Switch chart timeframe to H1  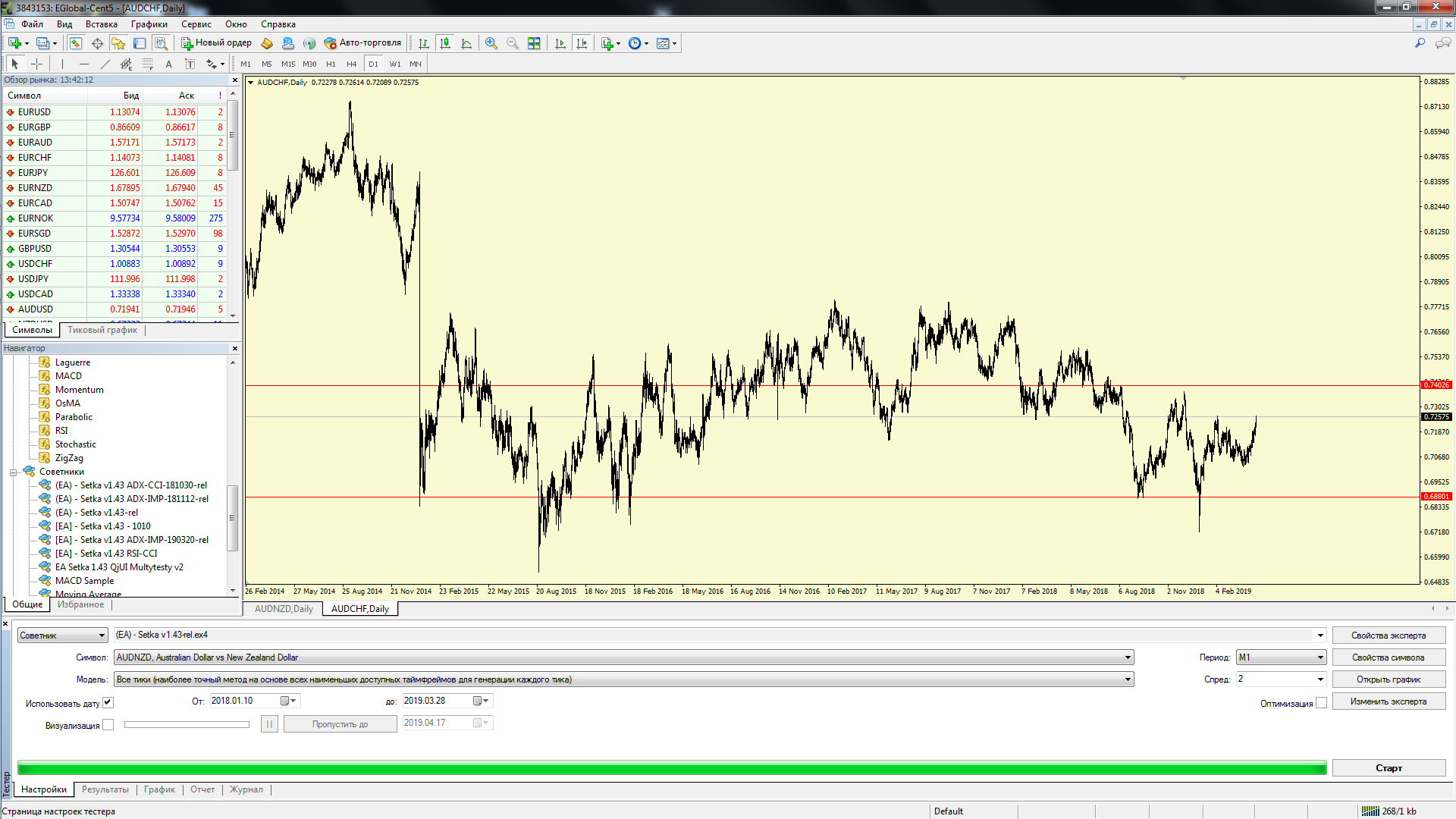click(331, 64)
